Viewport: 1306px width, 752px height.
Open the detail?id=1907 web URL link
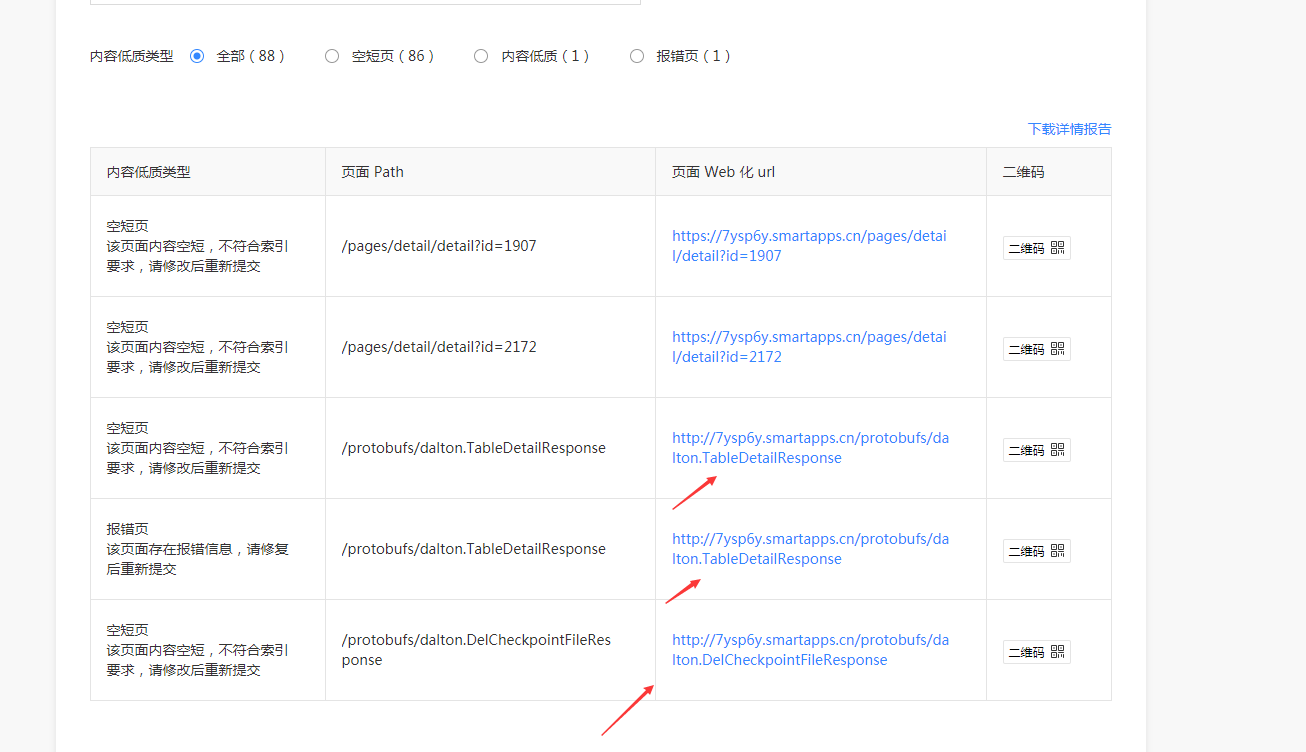[809, 246]
